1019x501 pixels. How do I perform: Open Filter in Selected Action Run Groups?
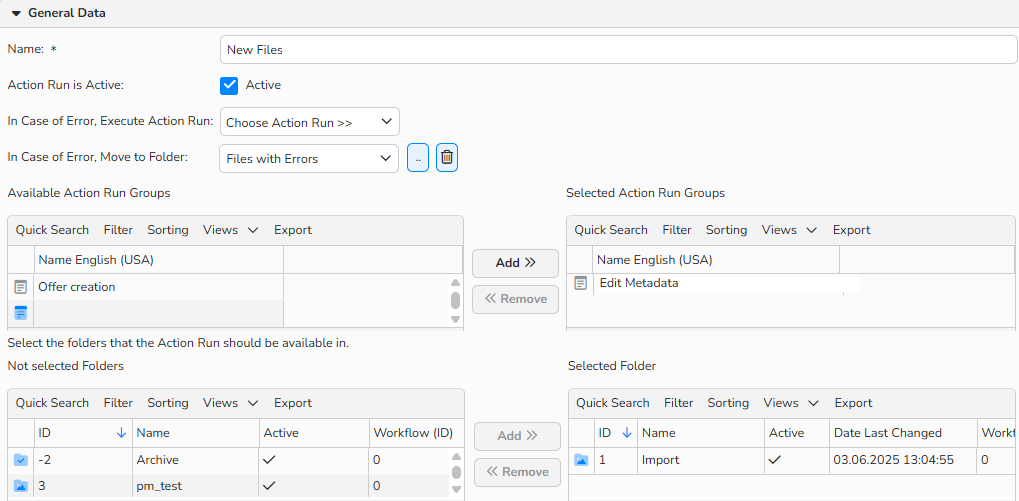[x=677, y=230]
